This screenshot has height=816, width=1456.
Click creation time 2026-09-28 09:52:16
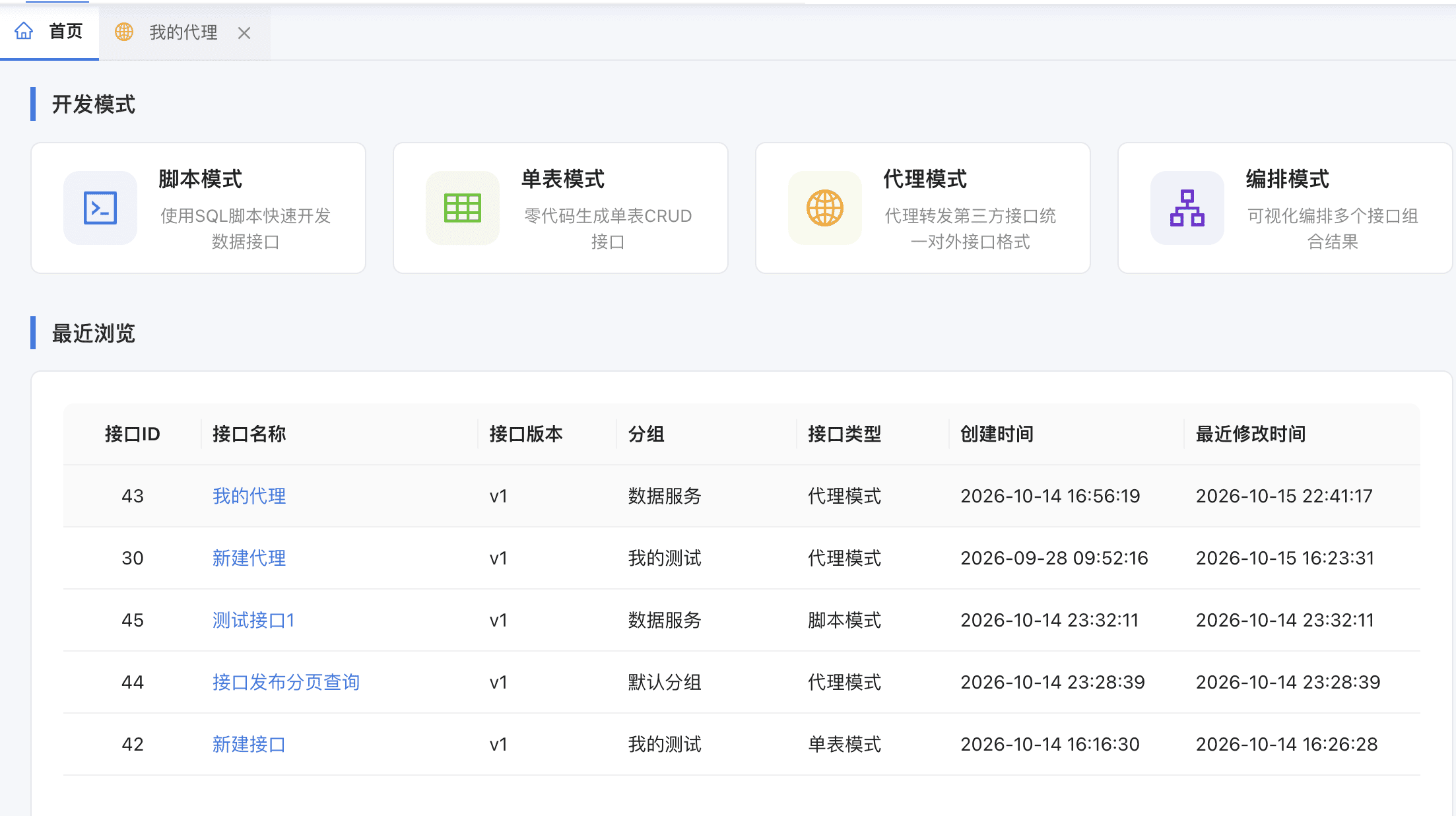[x=1055, y=558]
